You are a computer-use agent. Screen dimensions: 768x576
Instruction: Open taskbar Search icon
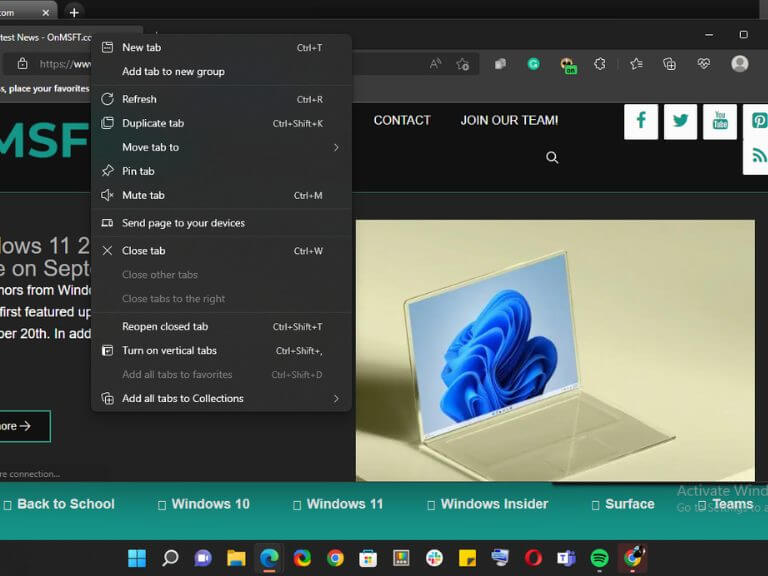tap(170, 558)
